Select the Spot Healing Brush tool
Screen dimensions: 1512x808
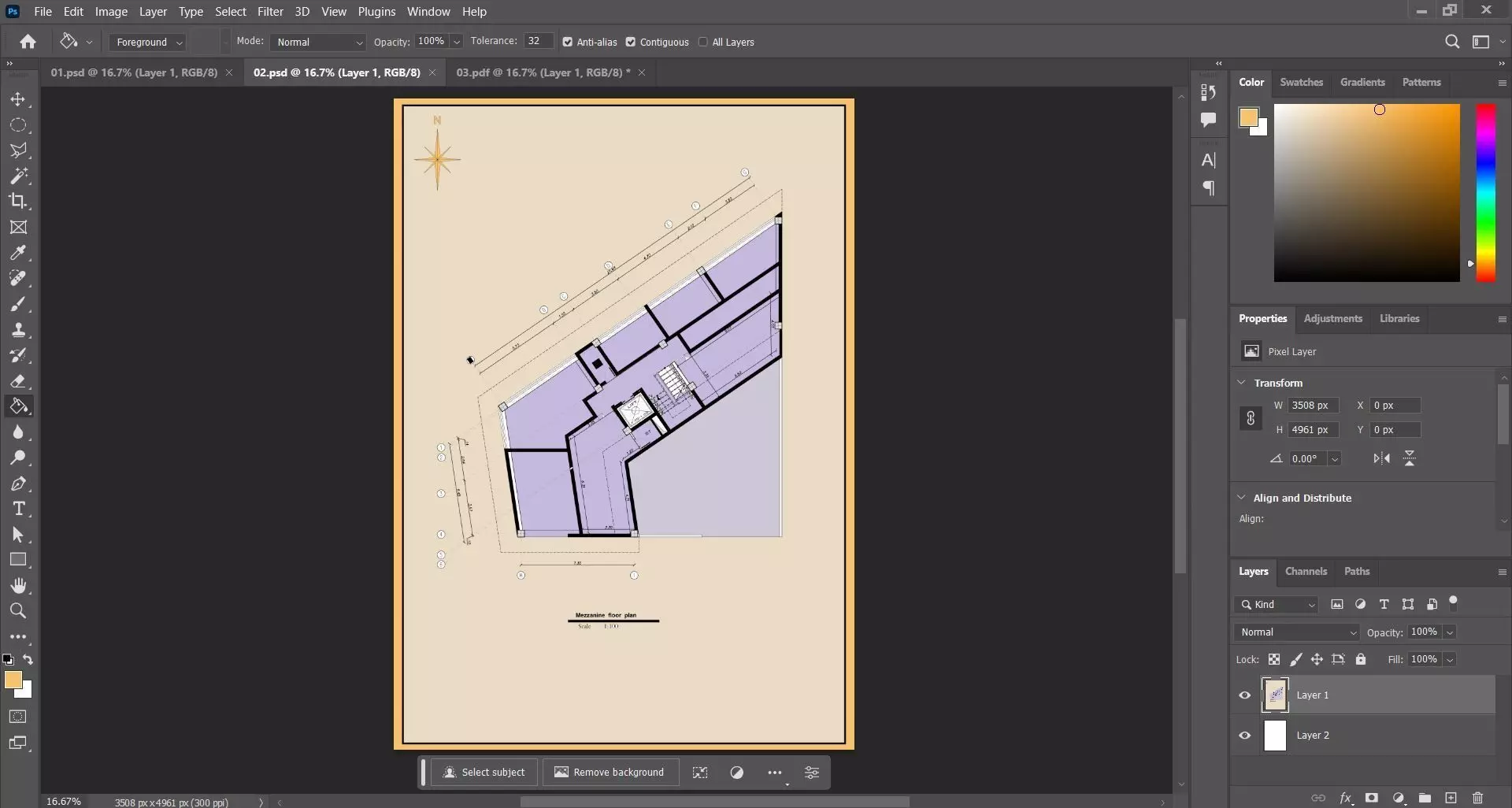(x=18, y=278)
